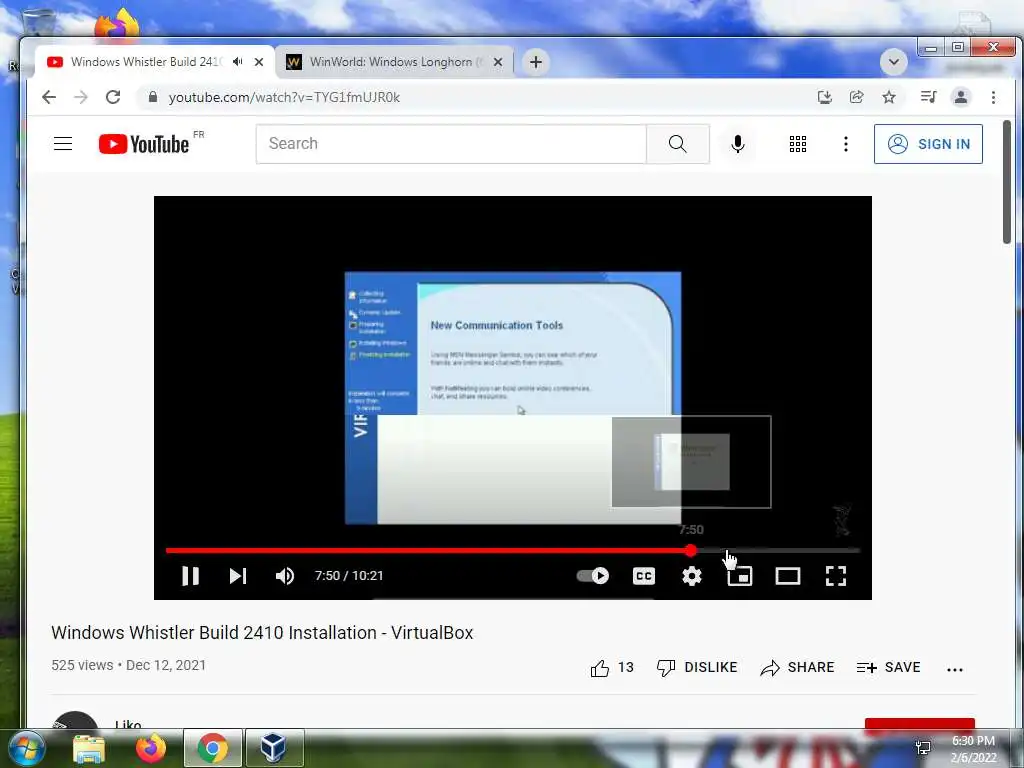Focus the YouTube Search field
Screen dimensions: 1024x768
pos(451,144)
